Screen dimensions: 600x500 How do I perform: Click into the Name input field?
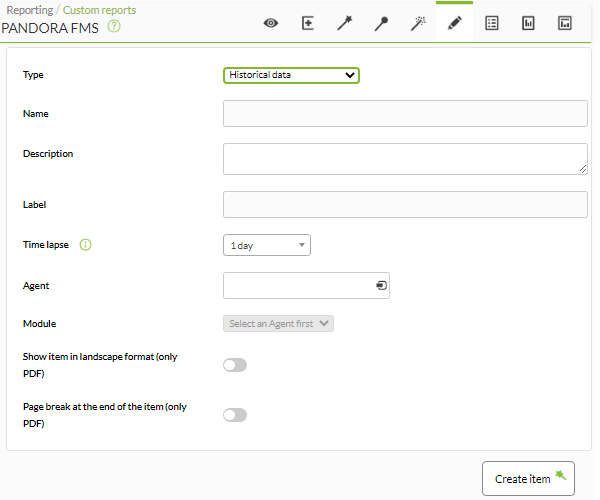point(405,114)
